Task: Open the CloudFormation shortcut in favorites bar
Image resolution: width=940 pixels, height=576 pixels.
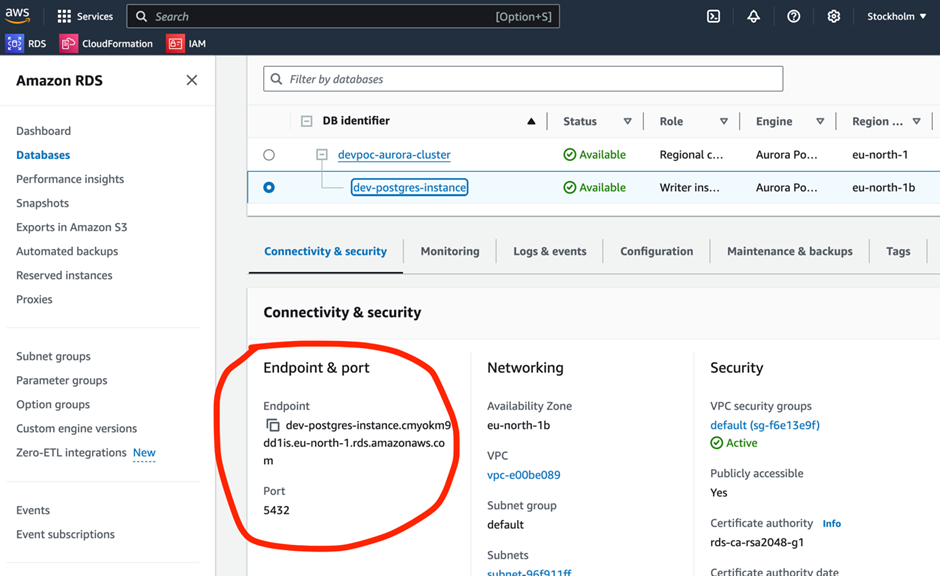Action: coord(106,43)
